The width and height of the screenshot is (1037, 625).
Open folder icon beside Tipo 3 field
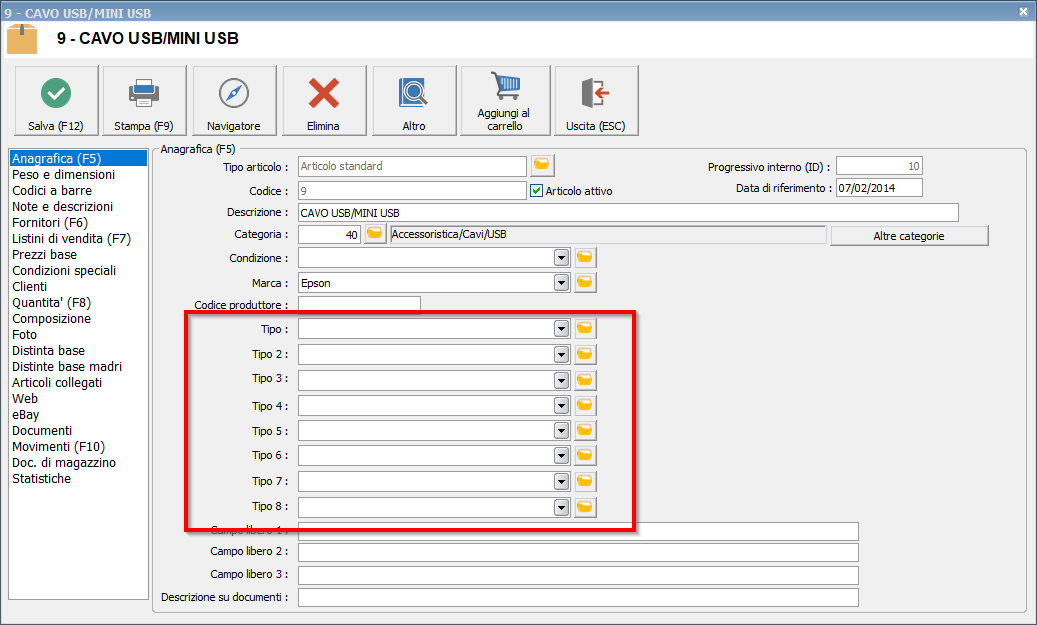[585, 380]
